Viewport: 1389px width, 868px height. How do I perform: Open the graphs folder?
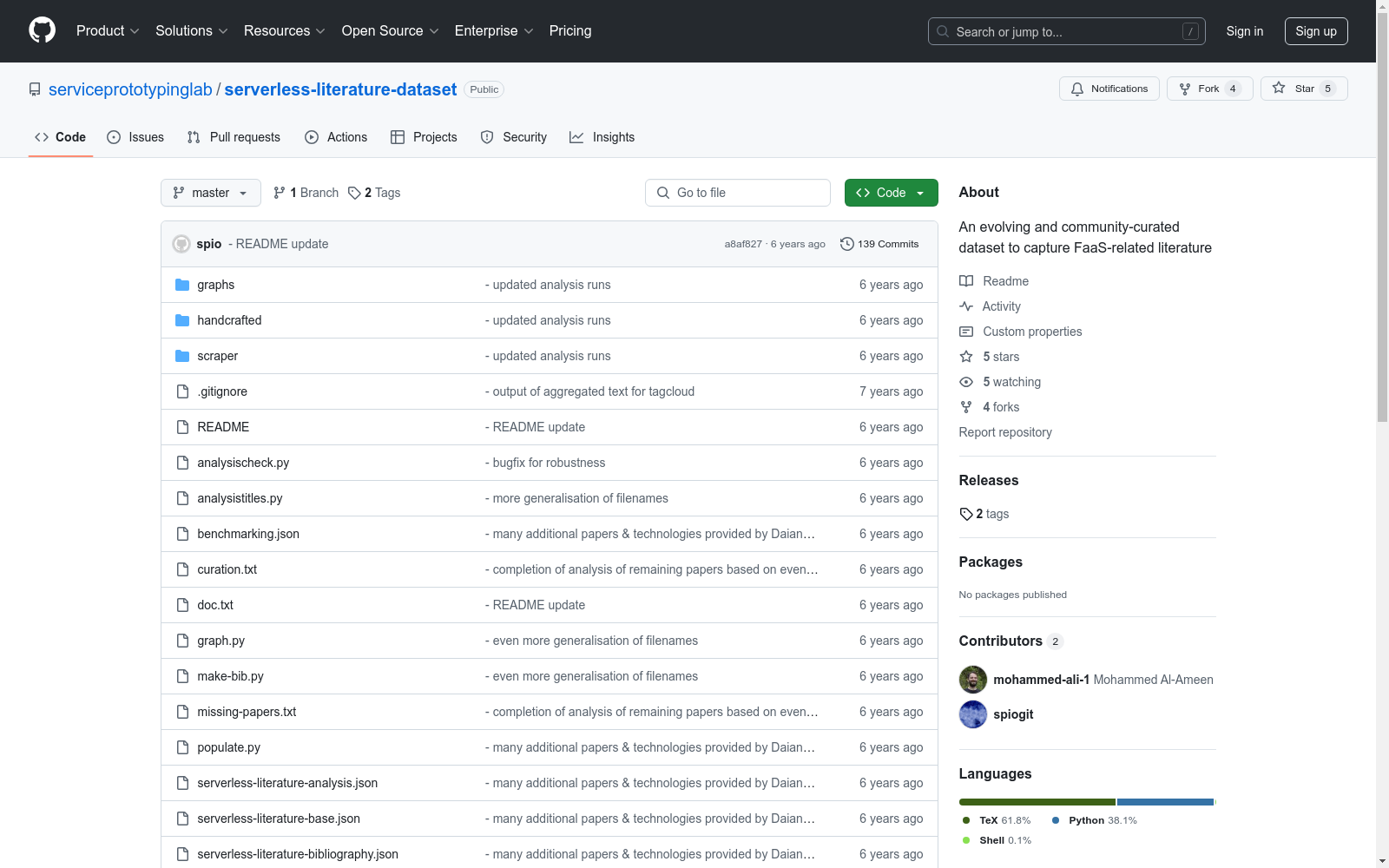(x=216, y=285)
